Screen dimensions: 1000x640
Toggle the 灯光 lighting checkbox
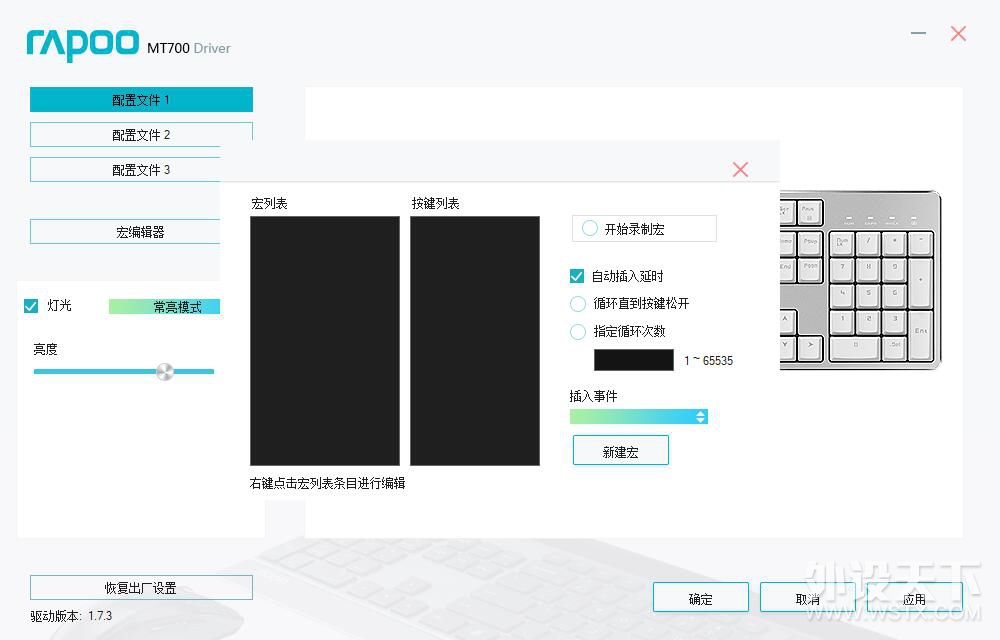(x=31, y=306)
